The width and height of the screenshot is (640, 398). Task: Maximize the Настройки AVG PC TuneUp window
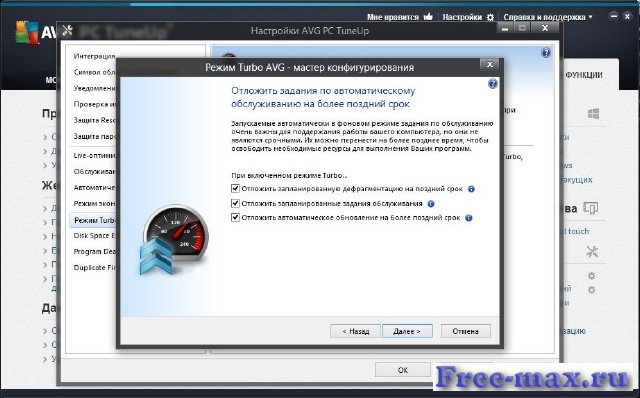[x=522, y=28]
